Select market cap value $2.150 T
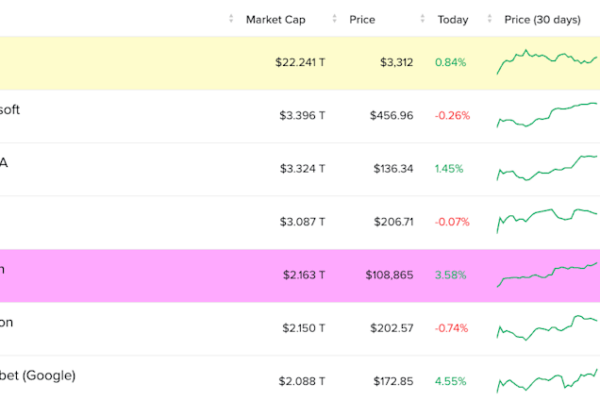 pyautogui.click(x=303, y=328)
